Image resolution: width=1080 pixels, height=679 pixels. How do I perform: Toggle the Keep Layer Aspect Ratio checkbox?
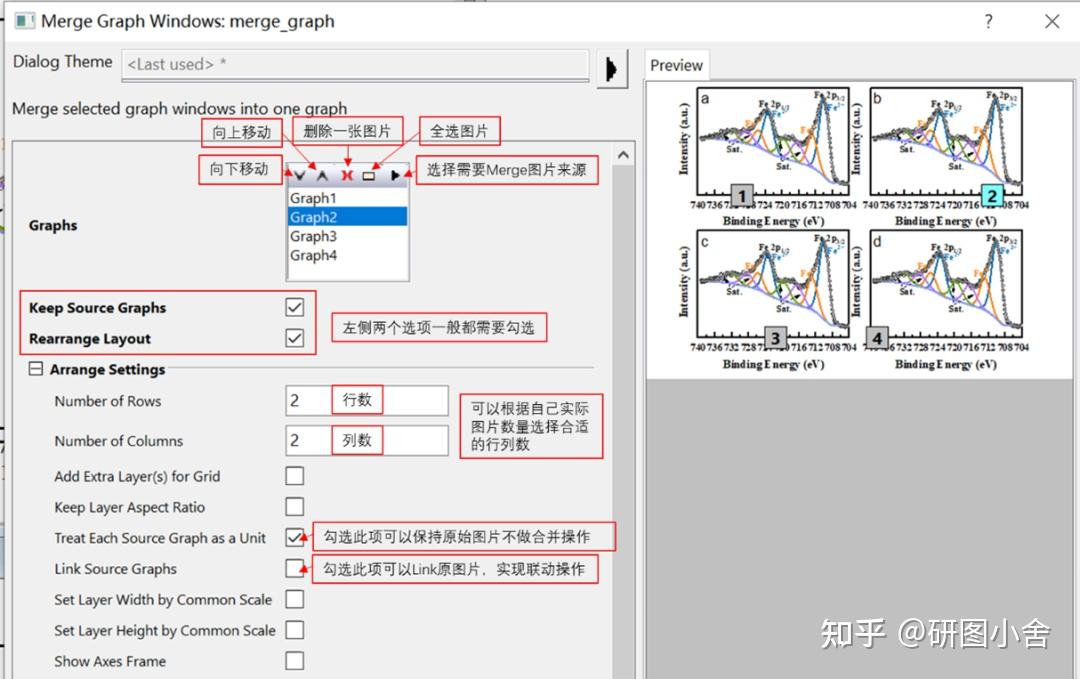(x=294, y=507)
